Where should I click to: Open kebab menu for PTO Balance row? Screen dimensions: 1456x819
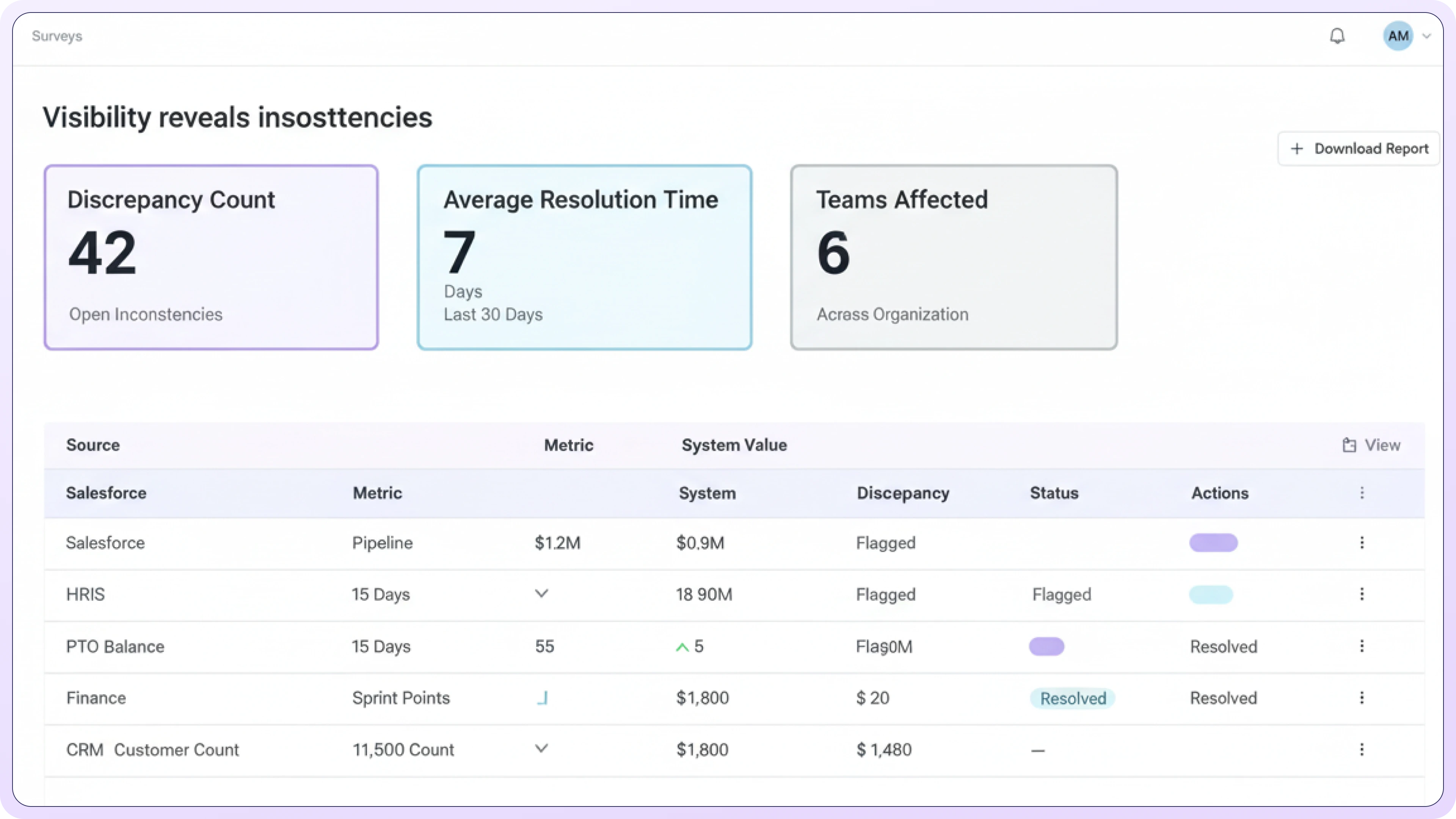pos(1362,646)
